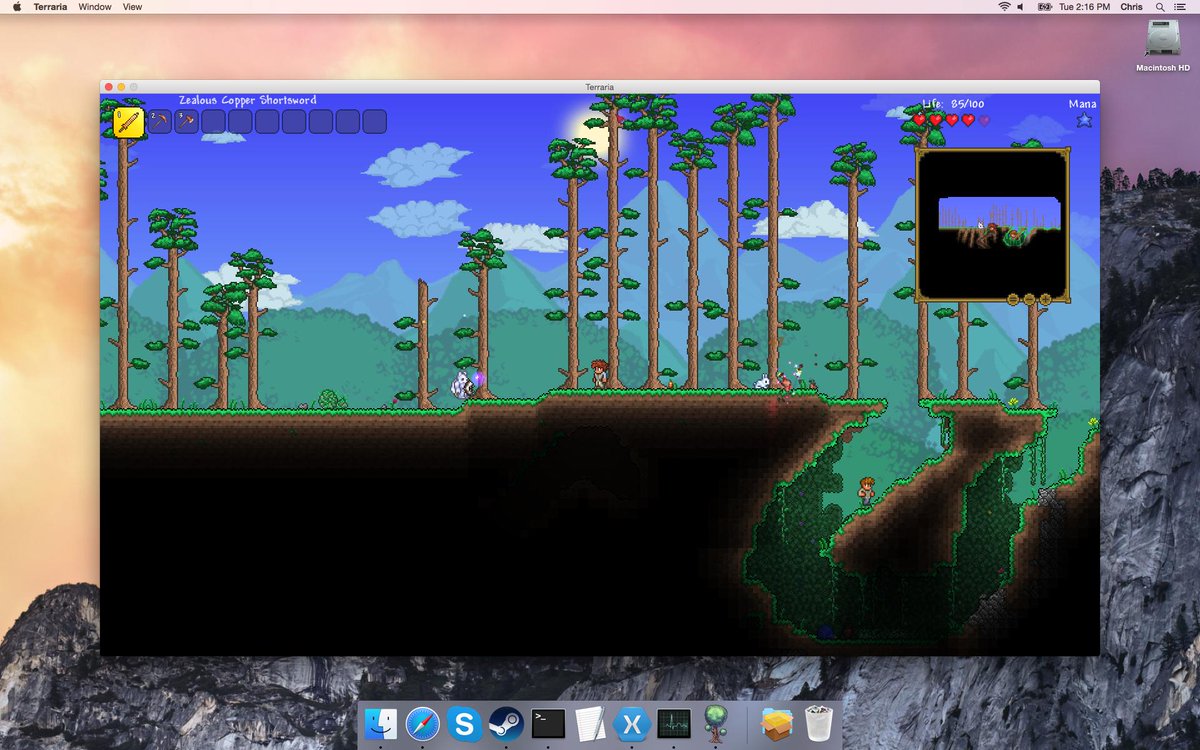
Task: Click the white bunny on the surface
Action: 762,381
